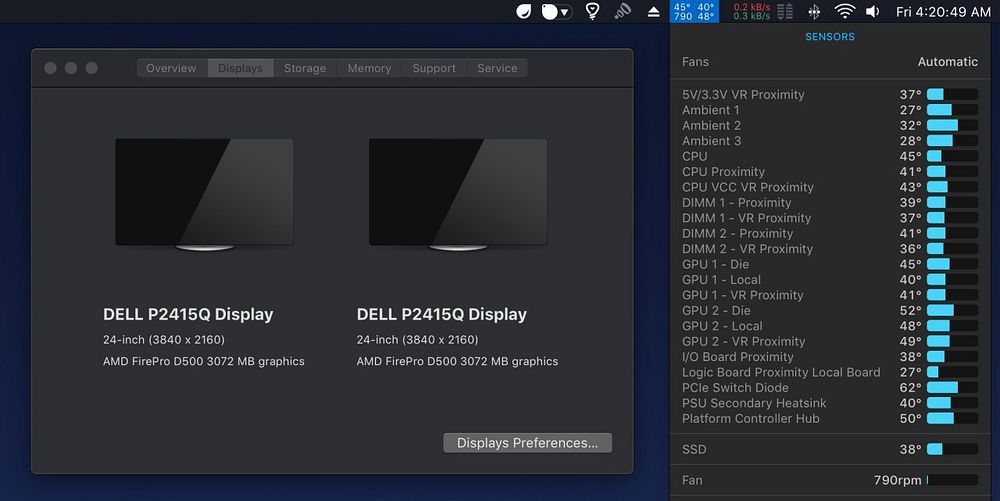The image size is (1000, 501).
Task: Select the Displays tab
Action: point(240,68)
